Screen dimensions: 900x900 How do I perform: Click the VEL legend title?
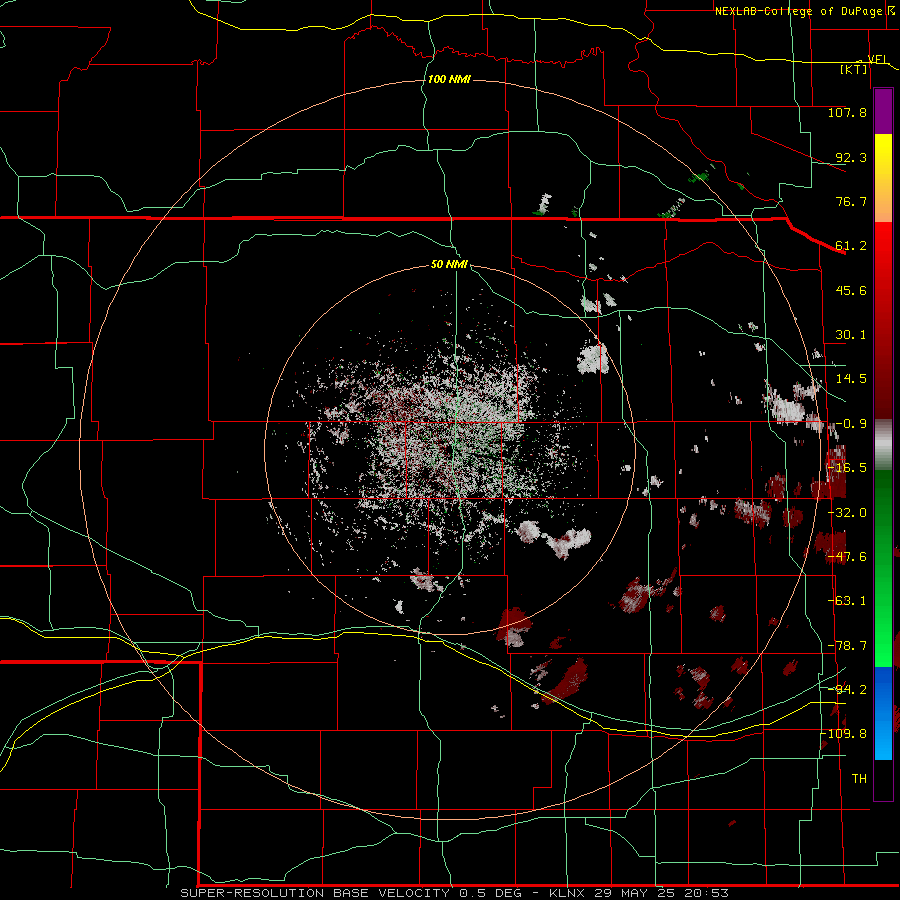click(x=877, y=59)
